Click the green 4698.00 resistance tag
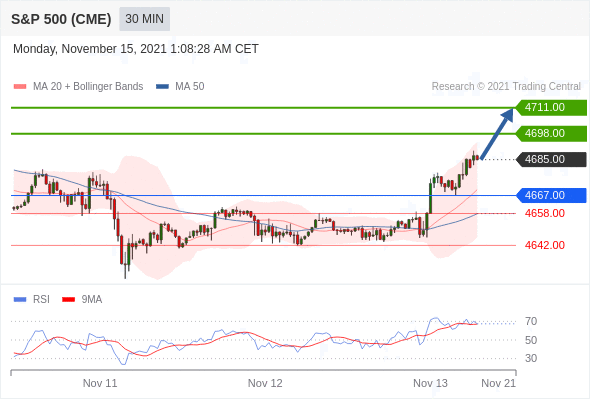This screenshot has height=400, width=590. tap(551, 134)
